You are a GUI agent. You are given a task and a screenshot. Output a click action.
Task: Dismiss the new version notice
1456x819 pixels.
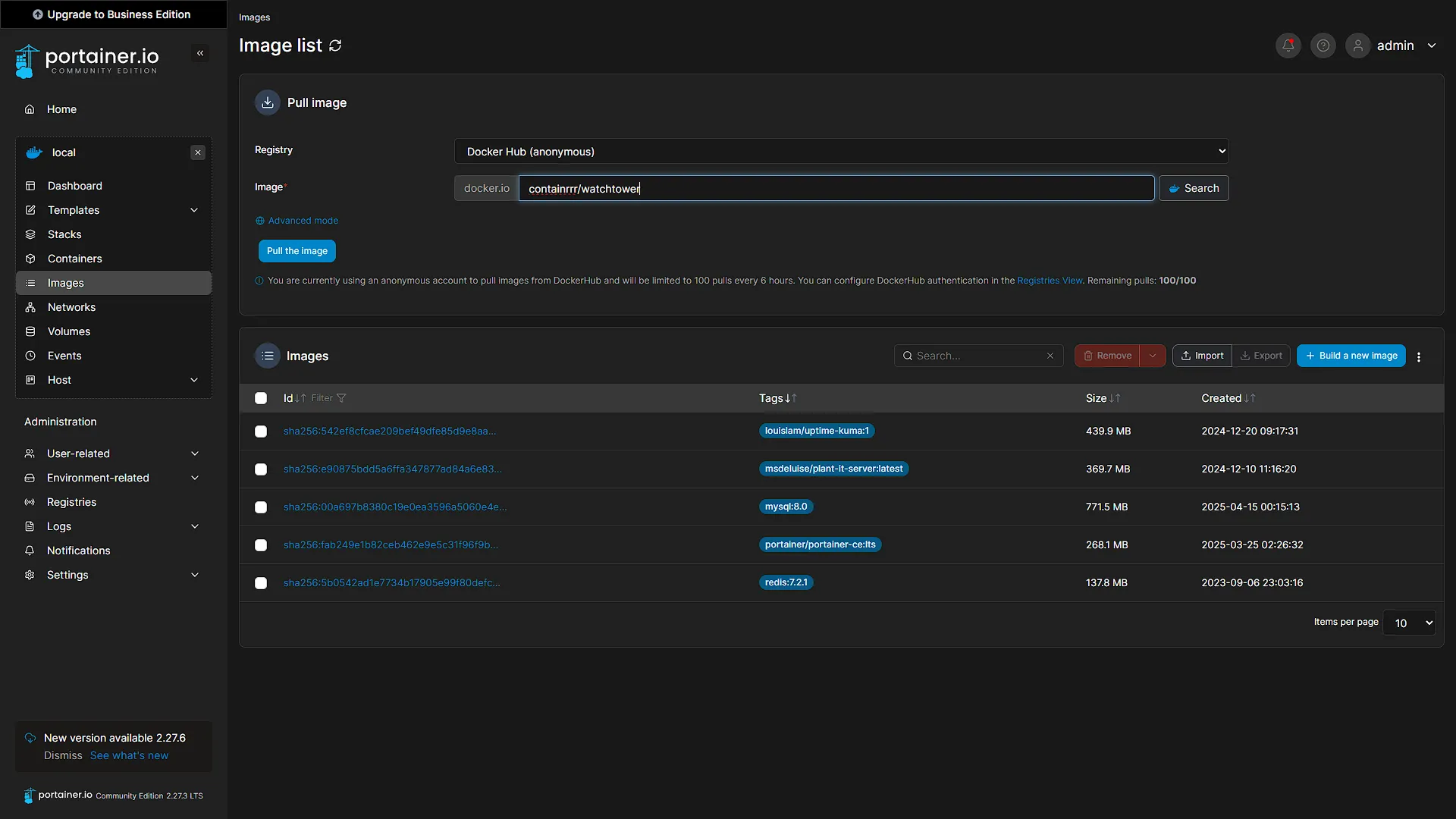point(63,756)
